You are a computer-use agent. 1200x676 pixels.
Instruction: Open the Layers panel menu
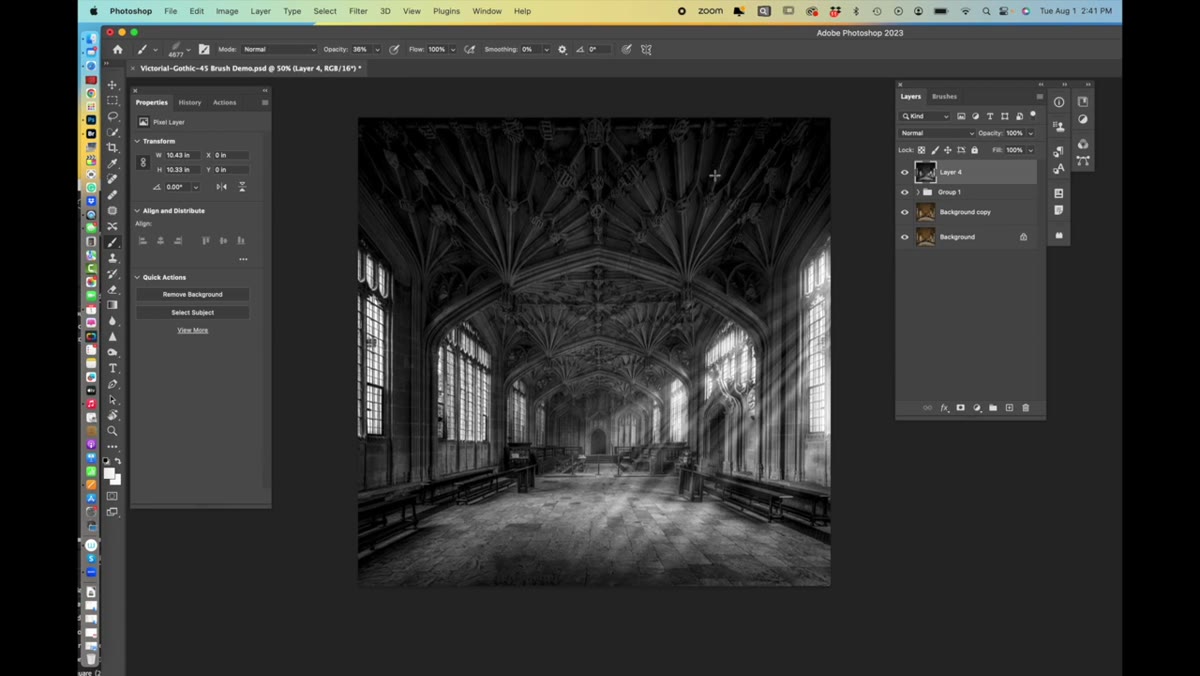tap(1039, 97)
